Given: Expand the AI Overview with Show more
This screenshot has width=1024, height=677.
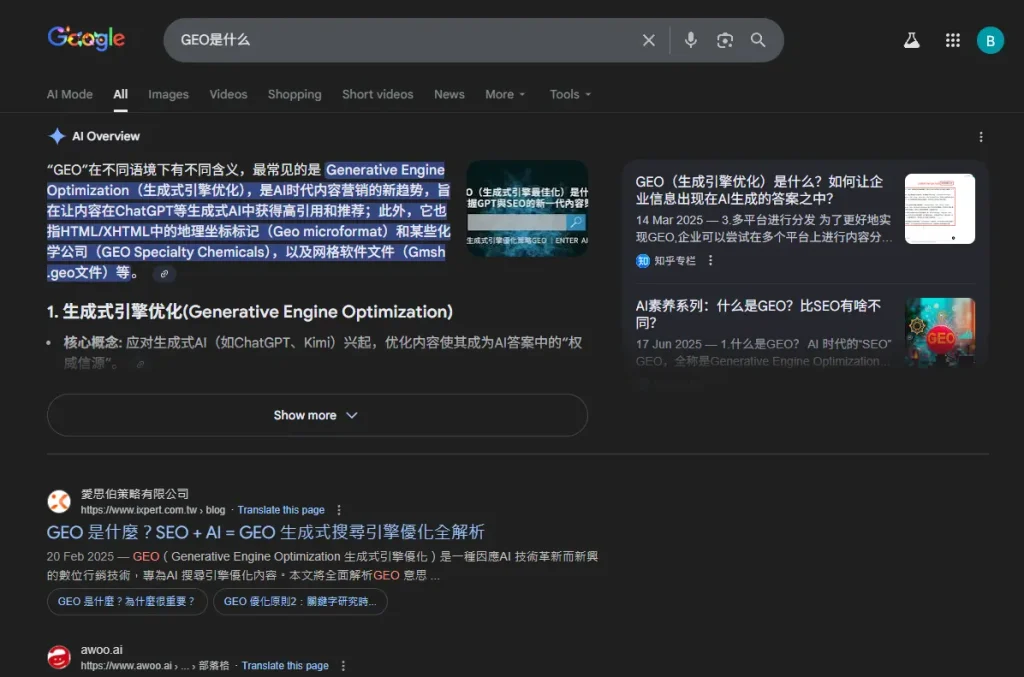Looking at the screenshot, I should coord(316,415).
